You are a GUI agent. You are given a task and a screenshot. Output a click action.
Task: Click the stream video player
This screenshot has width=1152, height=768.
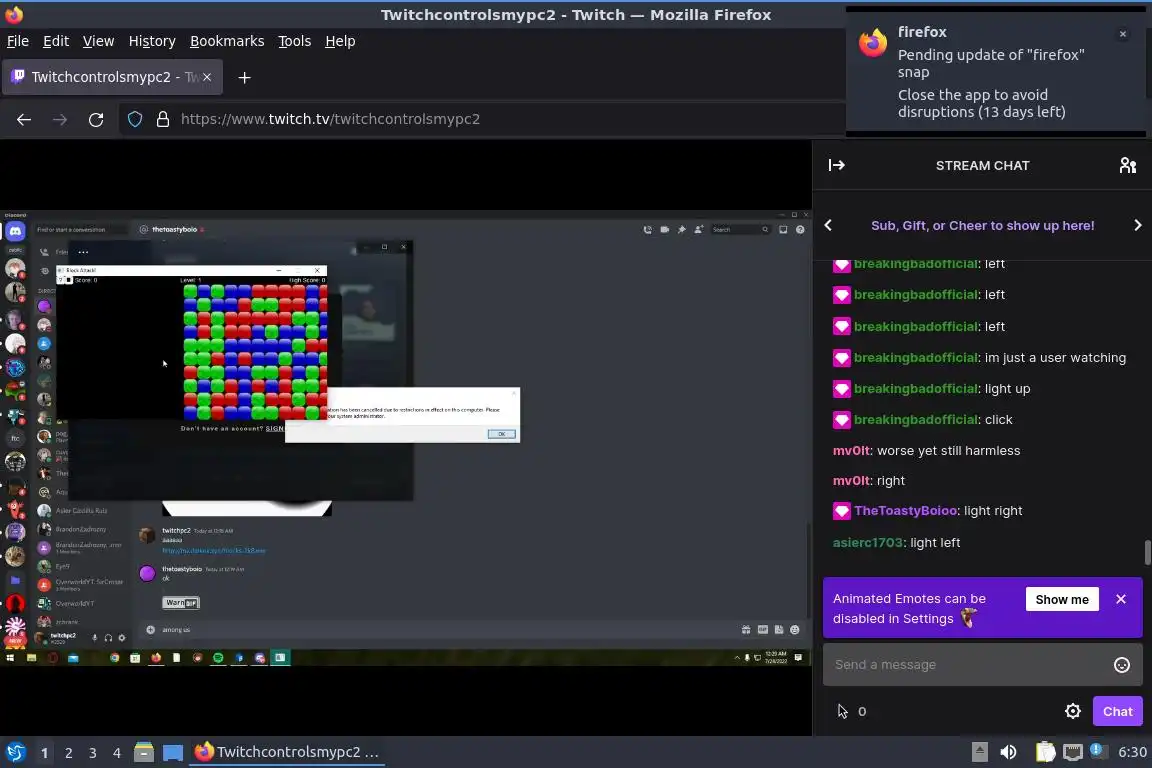click(406, 438)
